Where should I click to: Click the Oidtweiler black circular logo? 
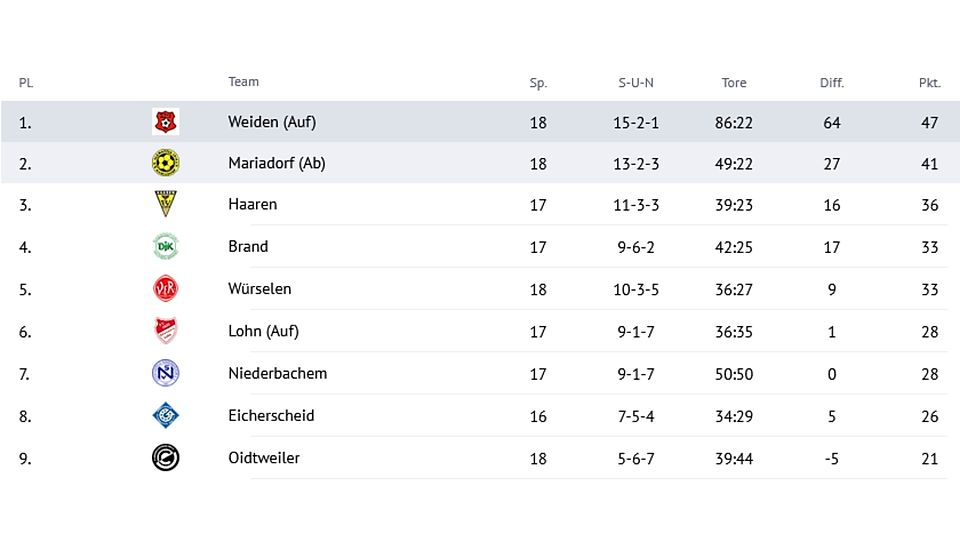pyautogui.click(x=165, y=457)
